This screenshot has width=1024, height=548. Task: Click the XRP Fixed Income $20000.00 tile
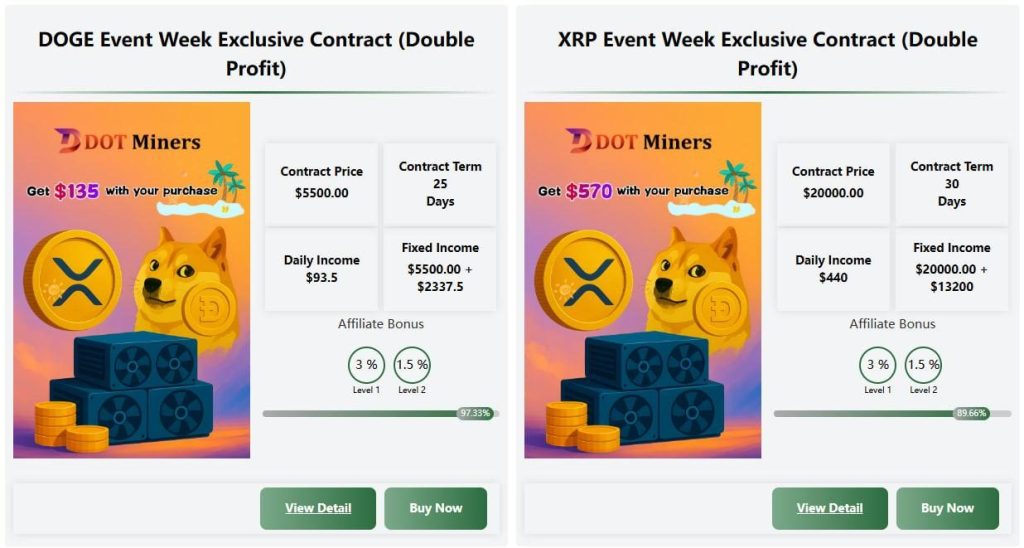pyautogui.click(x=952, y=267)
